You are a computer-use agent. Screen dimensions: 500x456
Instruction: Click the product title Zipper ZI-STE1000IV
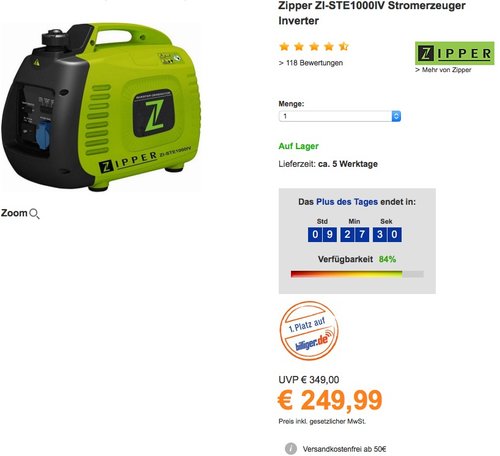point(372,13)
